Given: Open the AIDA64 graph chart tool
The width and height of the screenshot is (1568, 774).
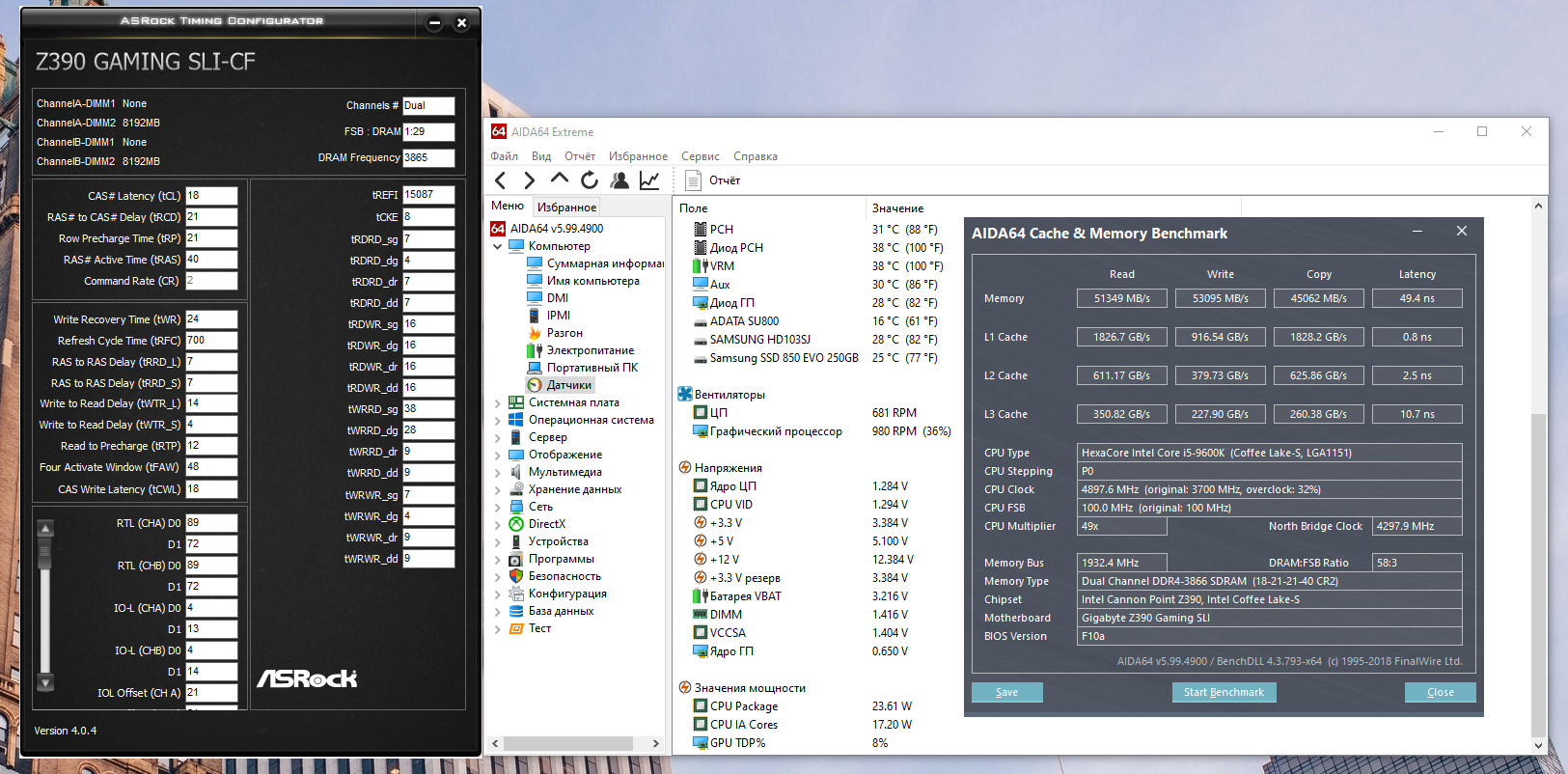Looking at the screenshot, I should (x=649, y=180).
